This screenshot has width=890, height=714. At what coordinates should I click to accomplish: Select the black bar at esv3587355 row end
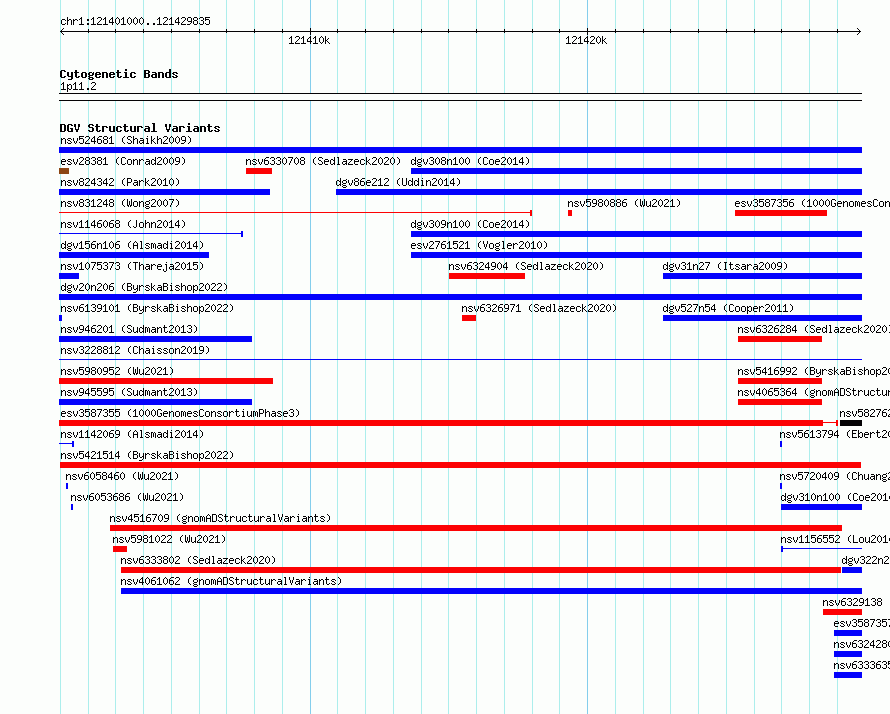pyautogui.click(x=851, y=423)
